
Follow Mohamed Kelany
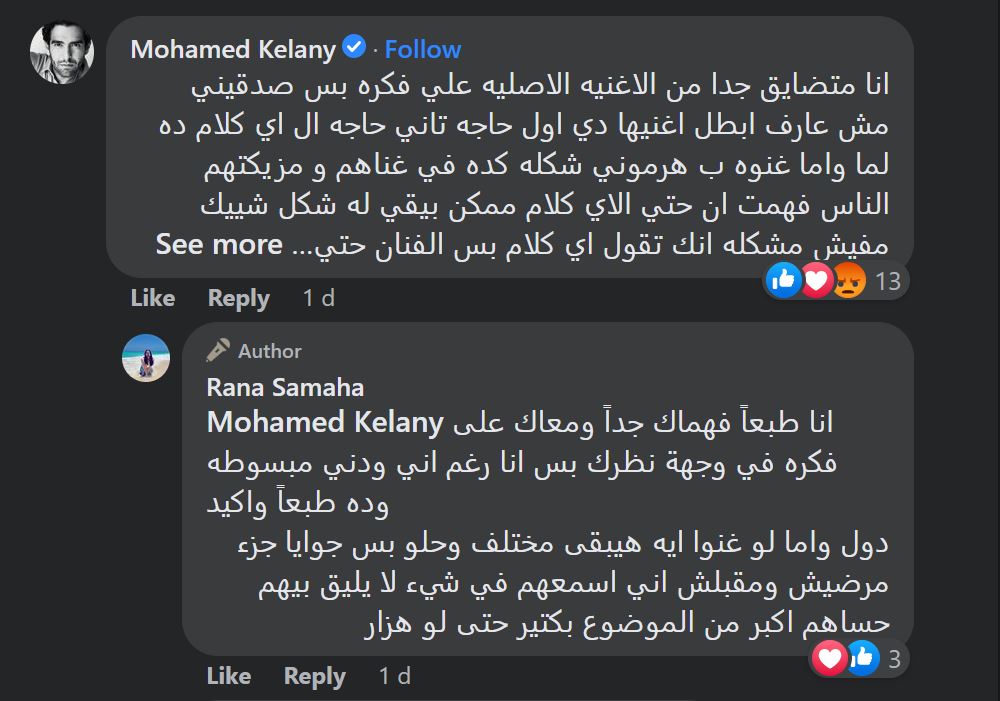coord(423,49)
